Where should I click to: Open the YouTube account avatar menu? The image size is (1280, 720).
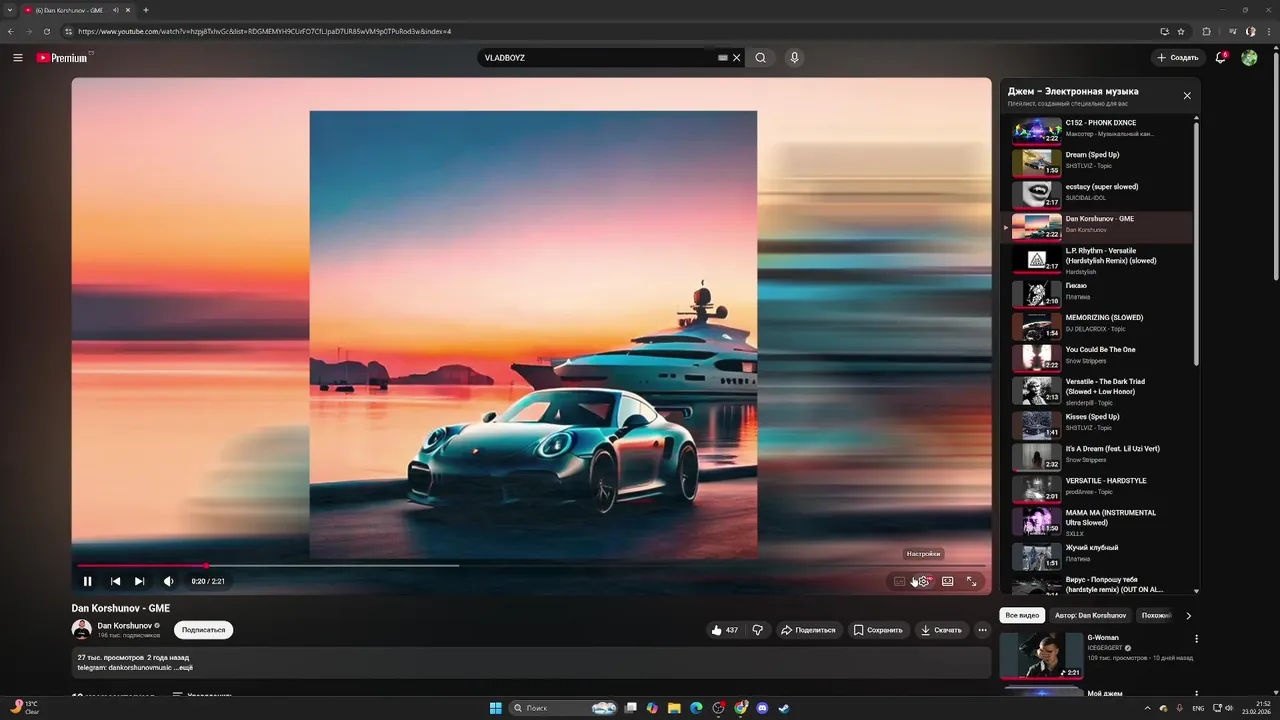[x=1249, y=58]
